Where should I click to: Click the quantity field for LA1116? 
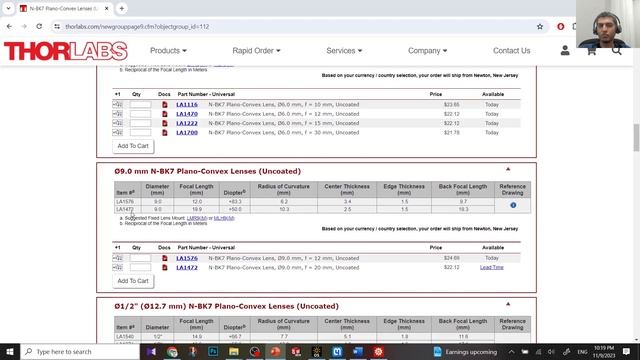[140, 104]
